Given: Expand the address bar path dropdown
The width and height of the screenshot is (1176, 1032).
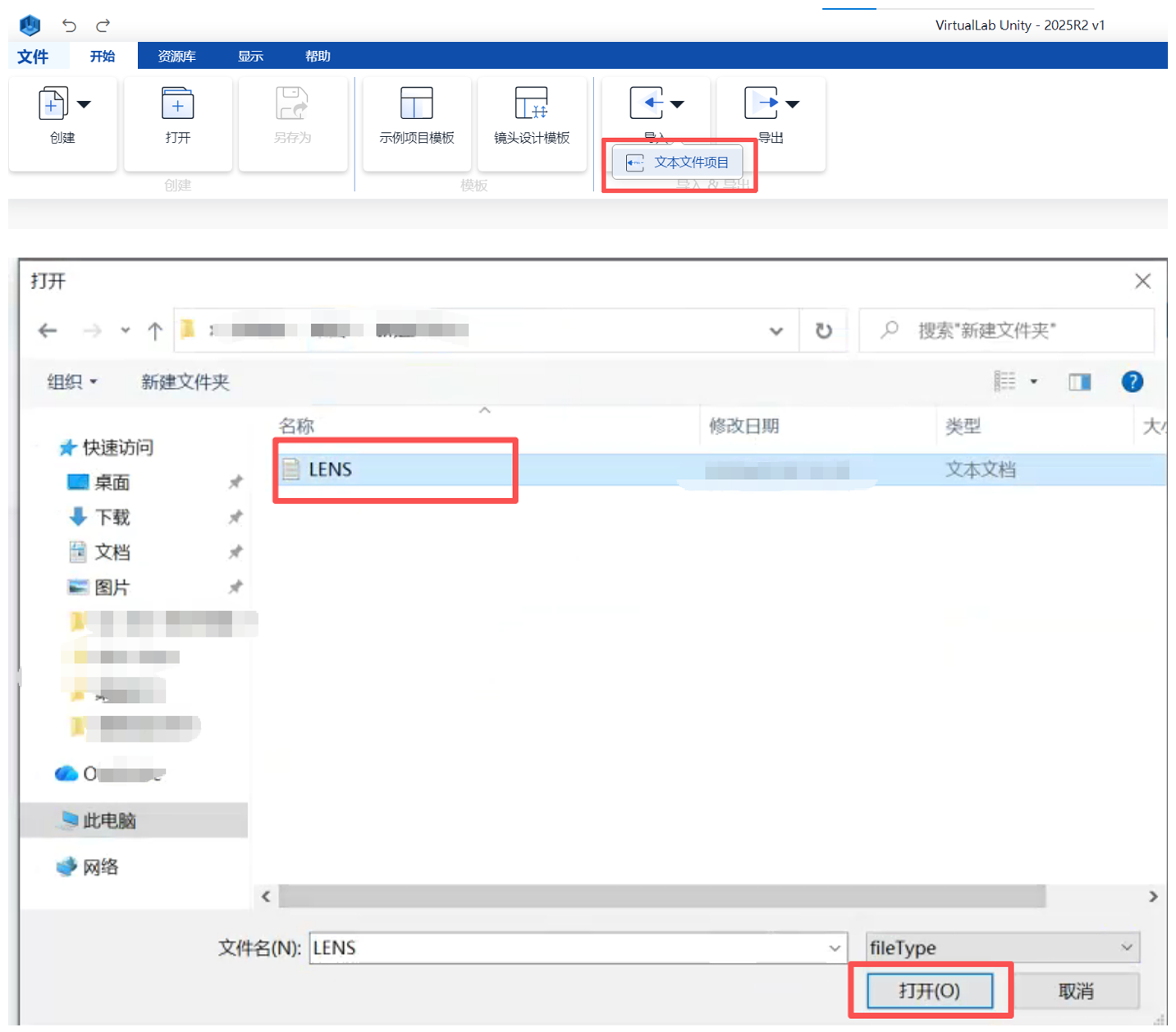Looking at the screenshot, I should (776, 331).
